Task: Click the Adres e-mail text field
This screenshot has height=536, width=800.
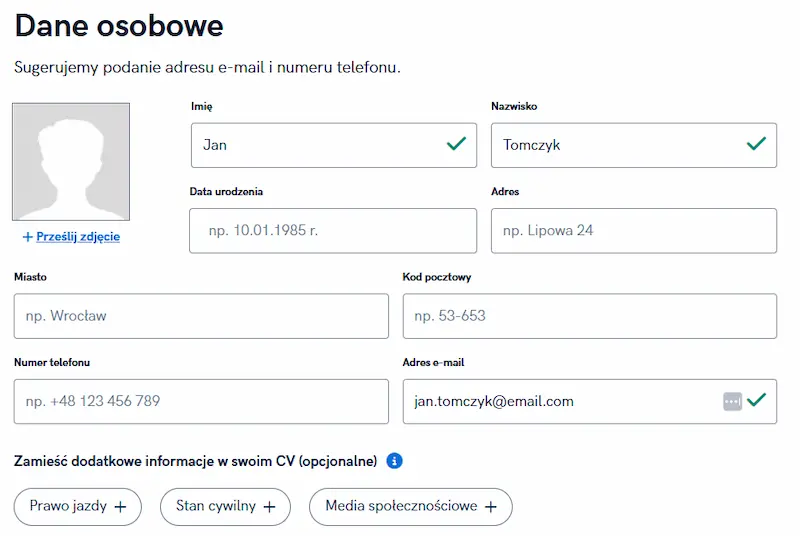Action: point(560,401)
